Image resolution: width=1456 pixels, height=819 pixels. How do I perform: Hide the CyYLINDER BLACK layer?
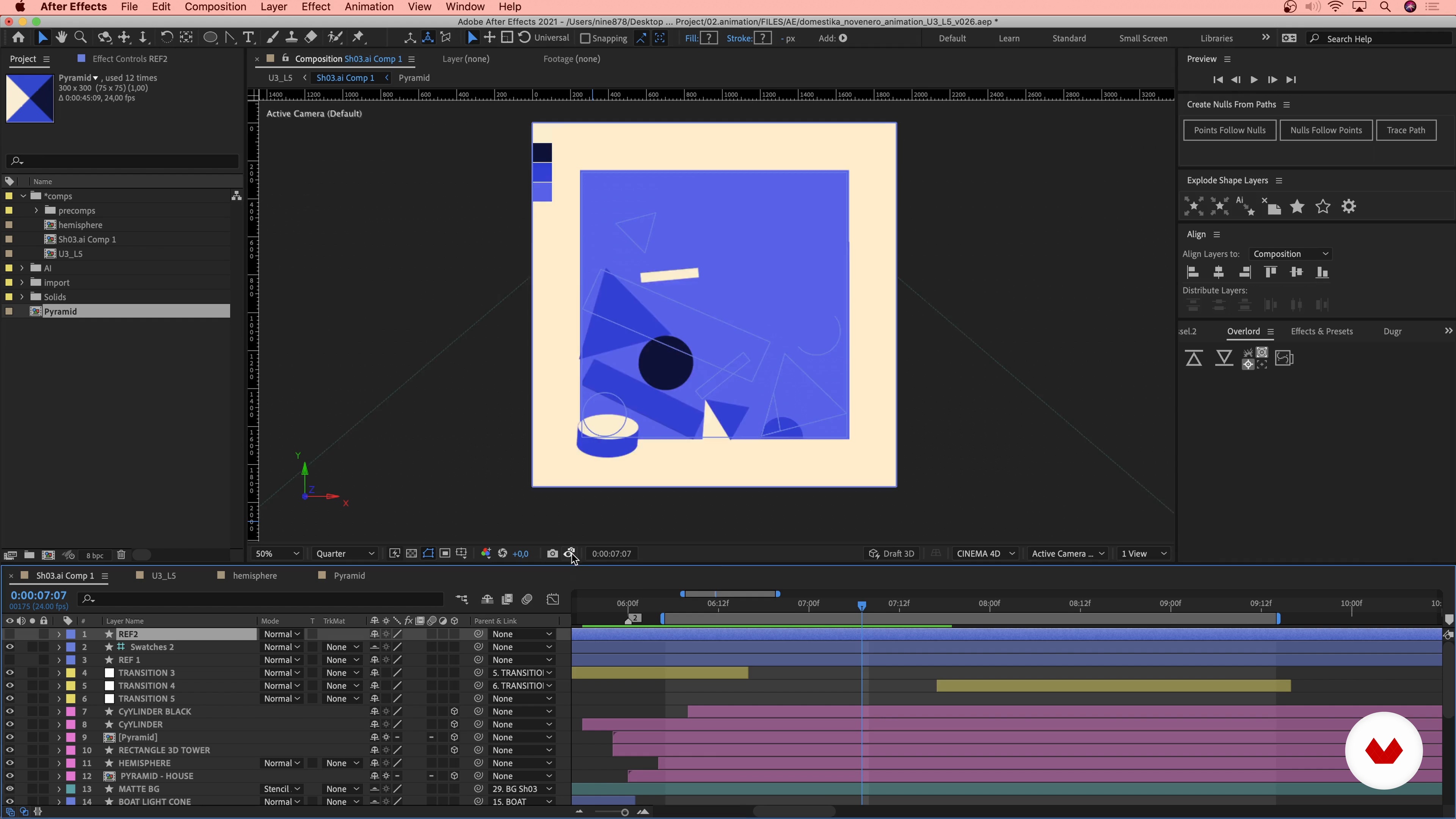(x=9, y=712)
